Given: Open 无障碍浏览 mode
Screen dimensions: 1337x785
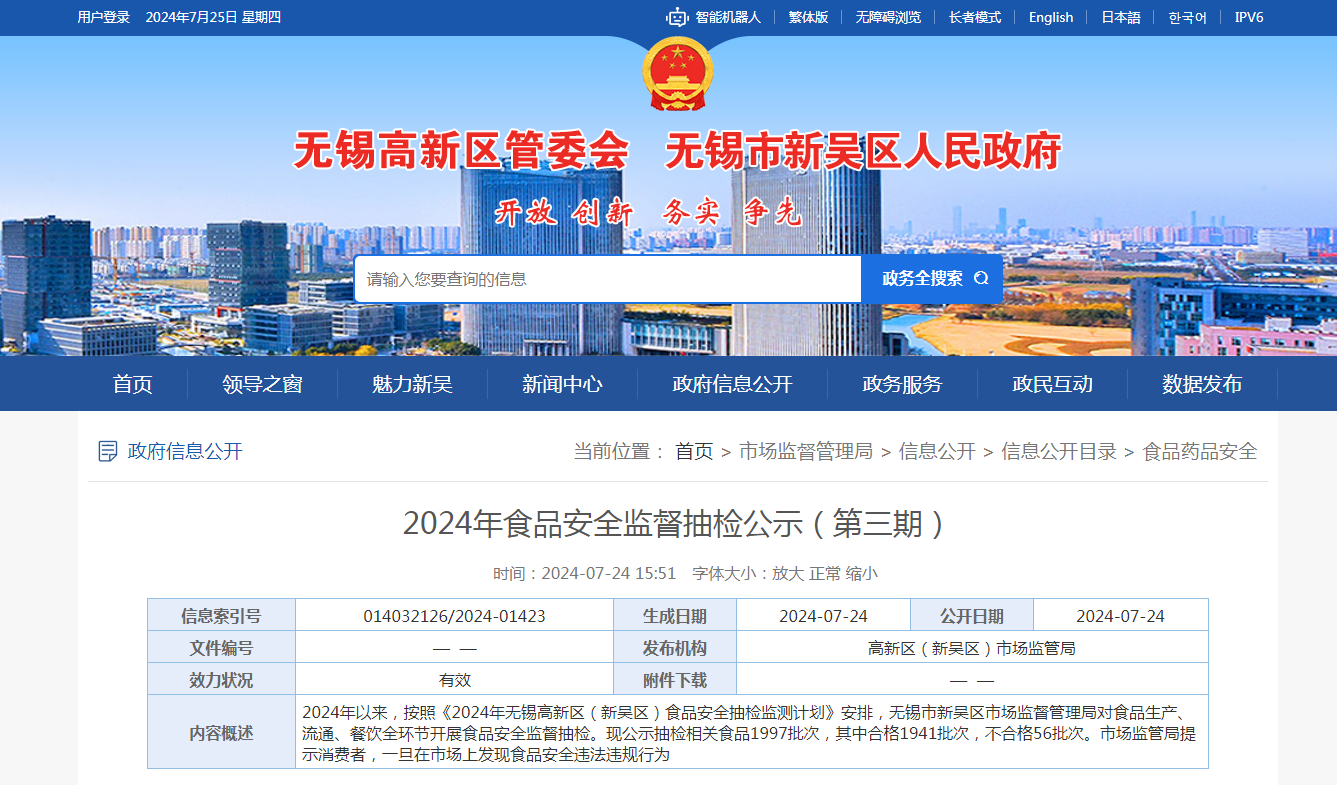Looking at the screenshot, I should point(888,17).
